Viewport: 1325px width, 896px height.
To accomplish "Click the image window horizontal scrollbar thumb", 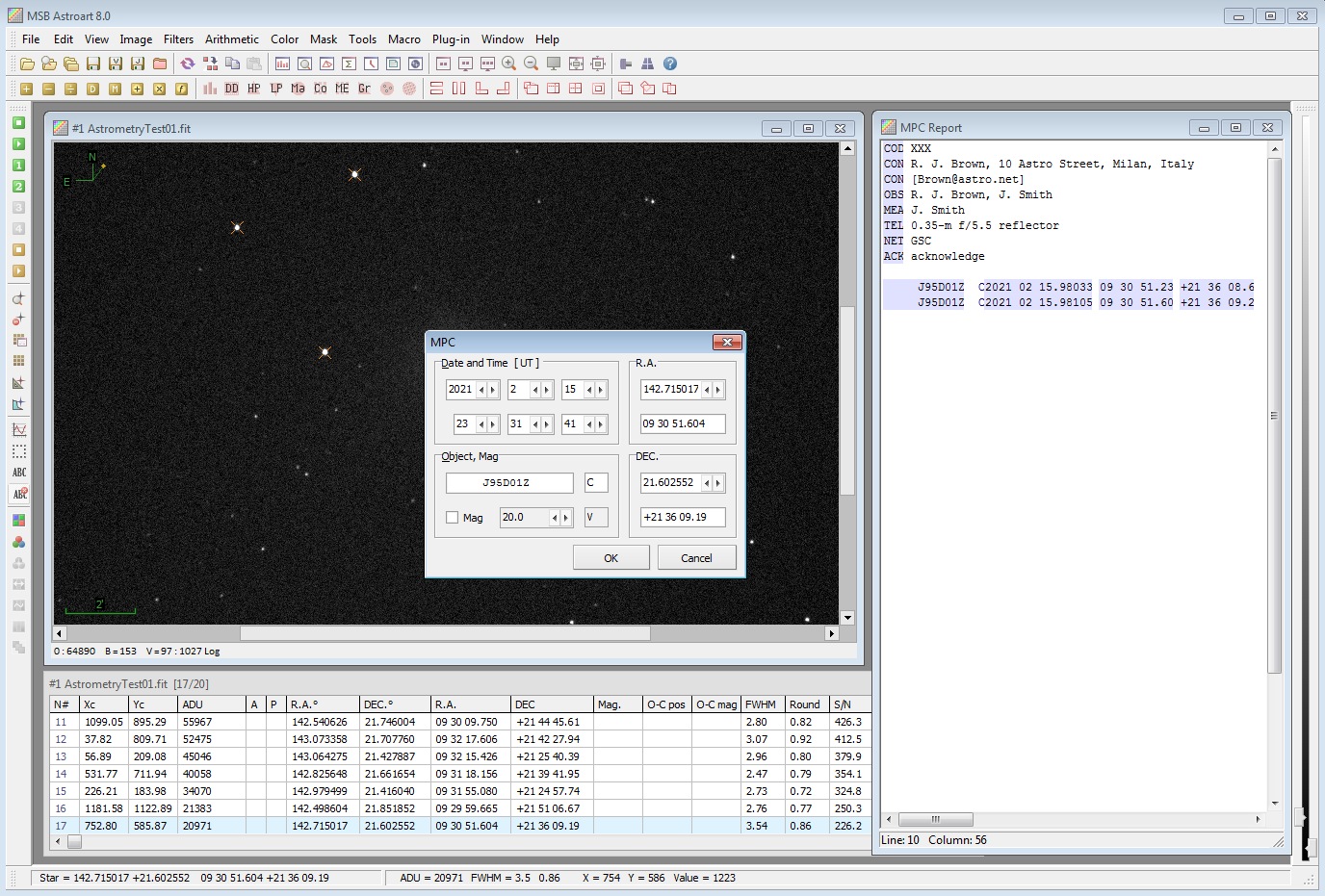I will pos(445,633).
